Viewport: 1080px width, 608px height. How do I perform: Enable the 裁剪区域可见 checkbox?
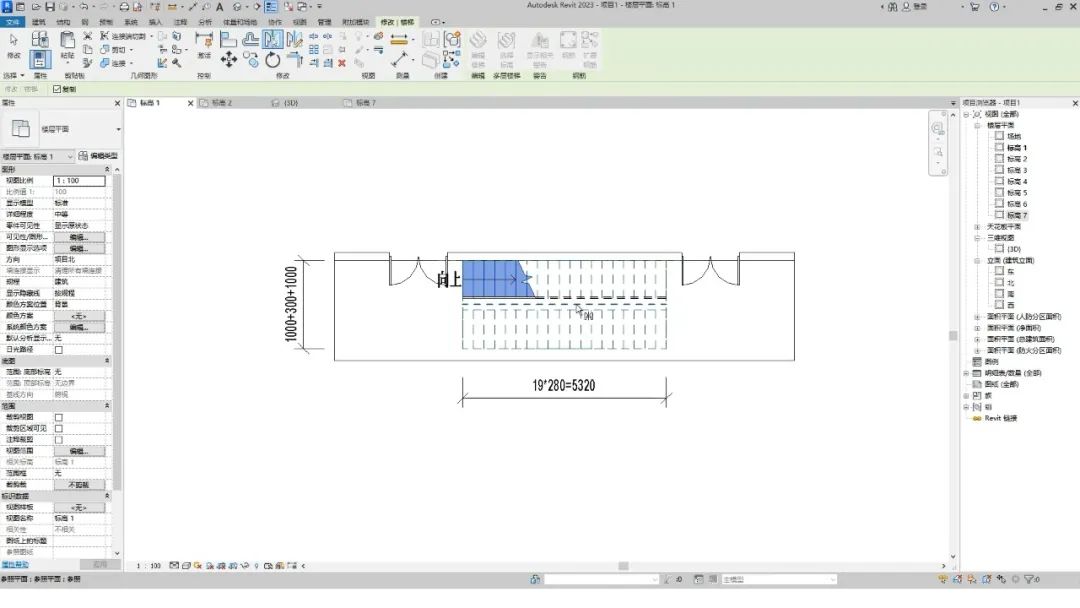tap(59, 428)
